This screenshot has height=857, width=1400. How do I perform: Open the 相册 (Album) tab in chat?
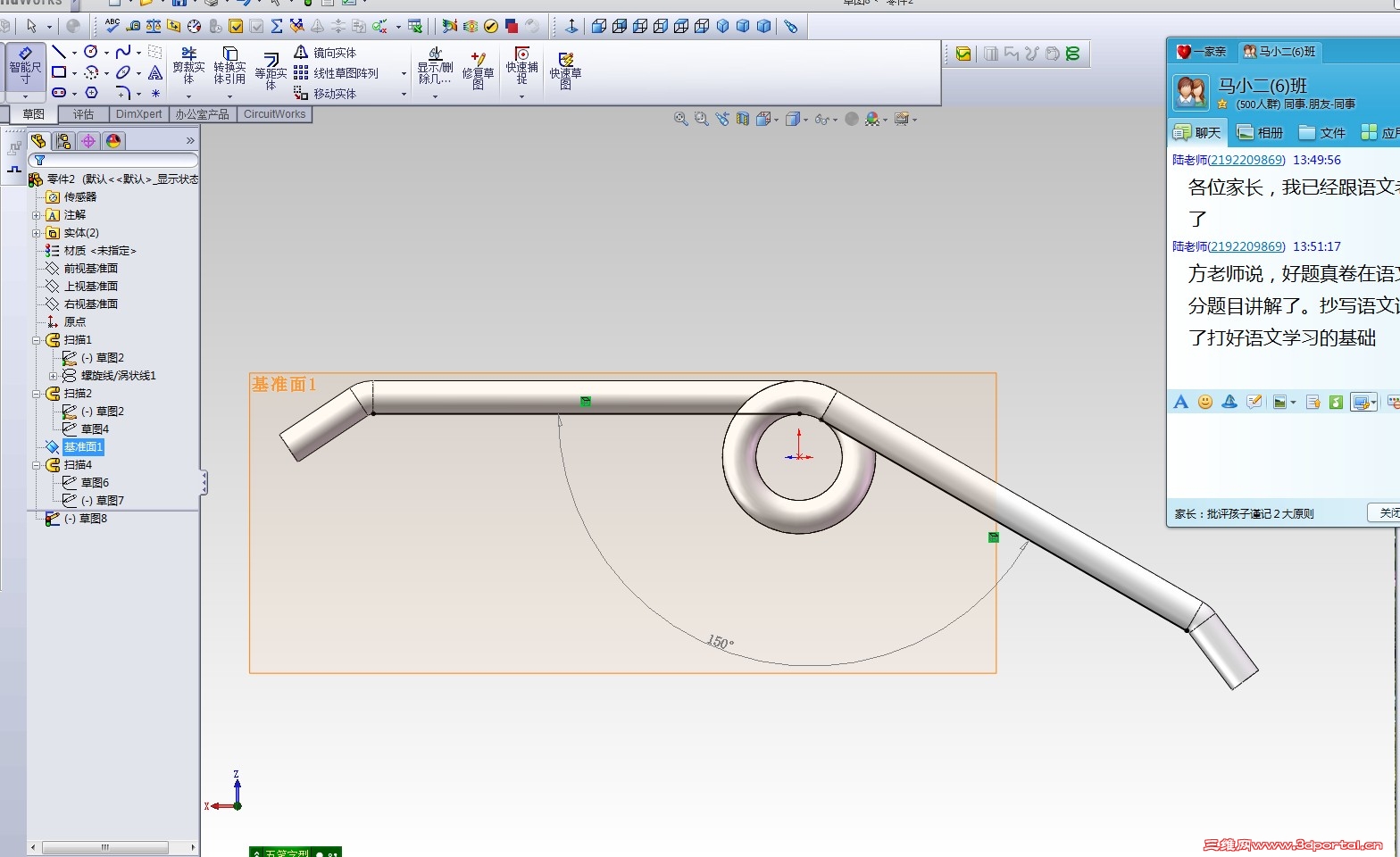(1260, 133)
